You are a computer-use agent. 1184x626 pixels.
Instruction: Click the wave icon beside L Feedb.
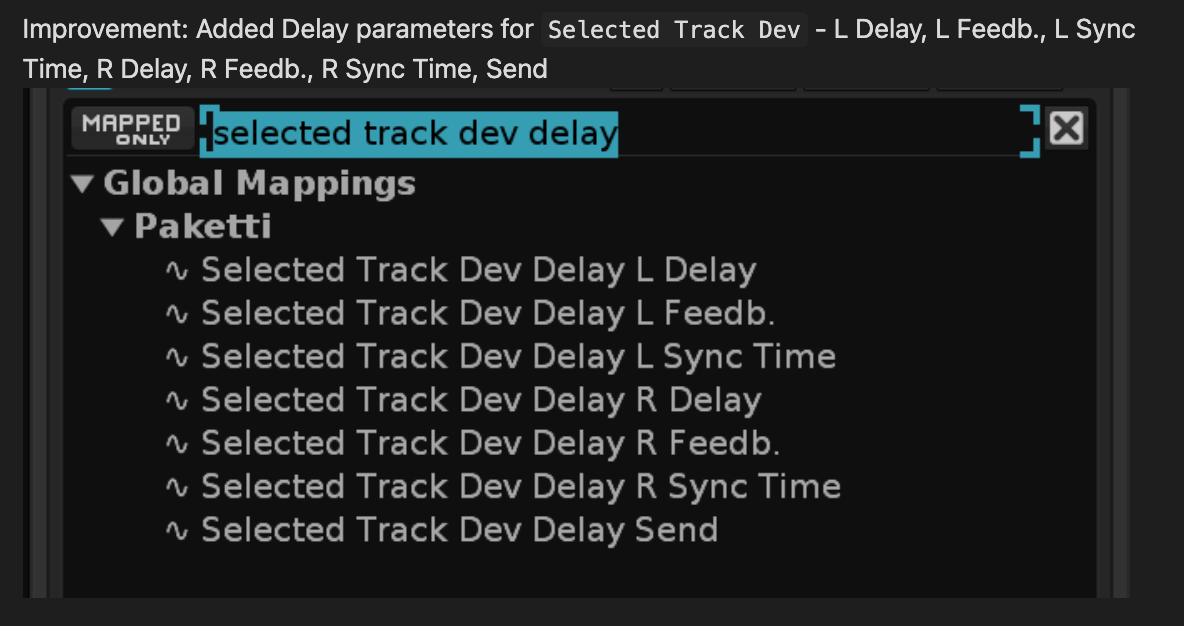[177, 314]
